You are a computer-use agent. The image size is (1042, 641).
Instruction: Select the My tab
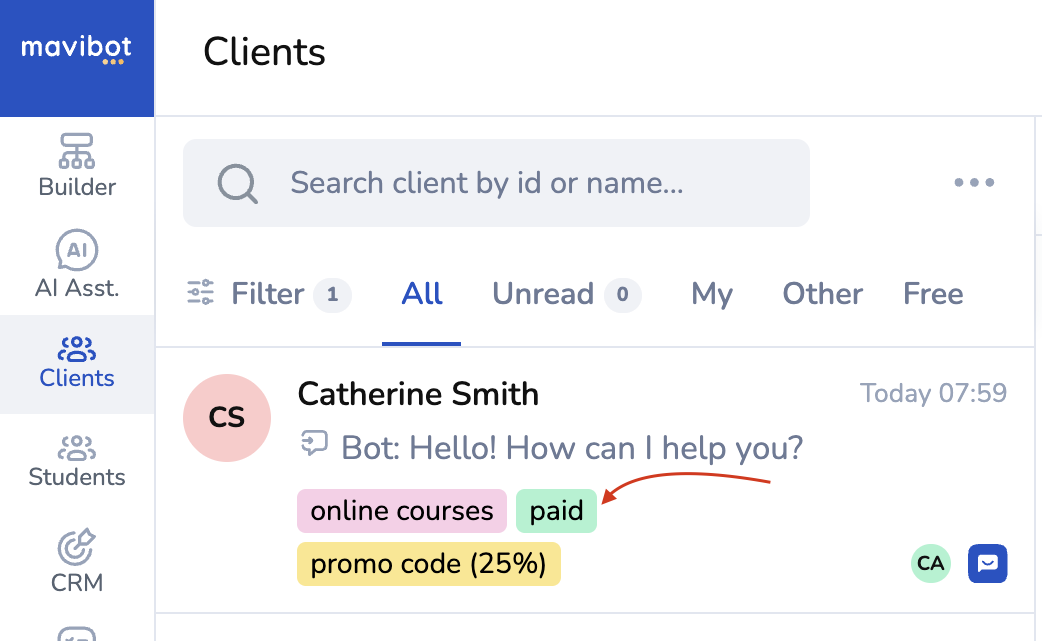[x=712, y=294]
